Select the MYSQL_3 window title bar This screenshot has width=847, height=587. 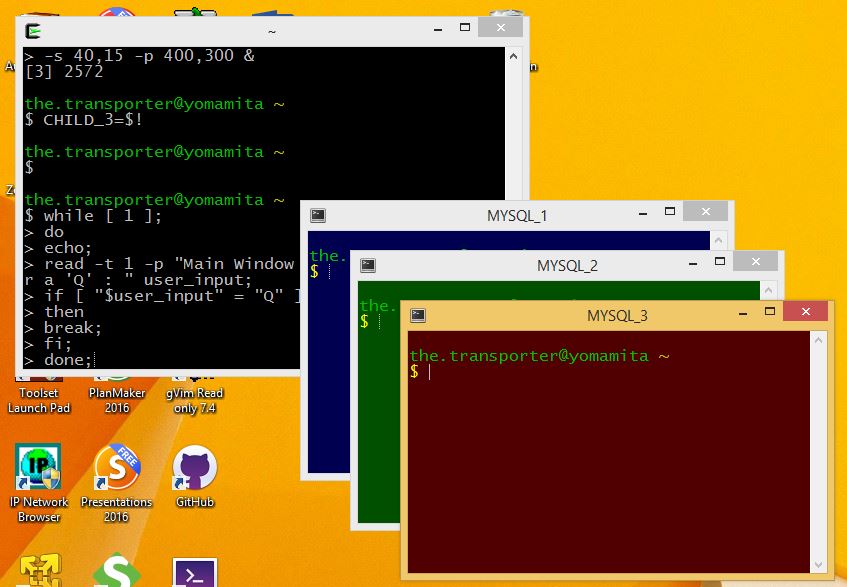click(617, 315)
